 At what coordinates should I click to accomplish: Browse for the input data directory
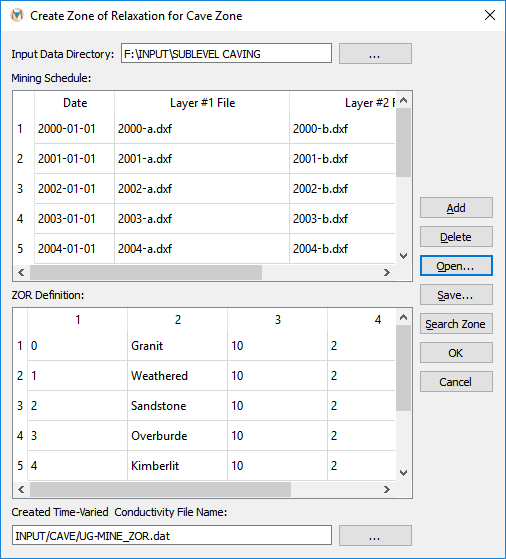[375, 53]
